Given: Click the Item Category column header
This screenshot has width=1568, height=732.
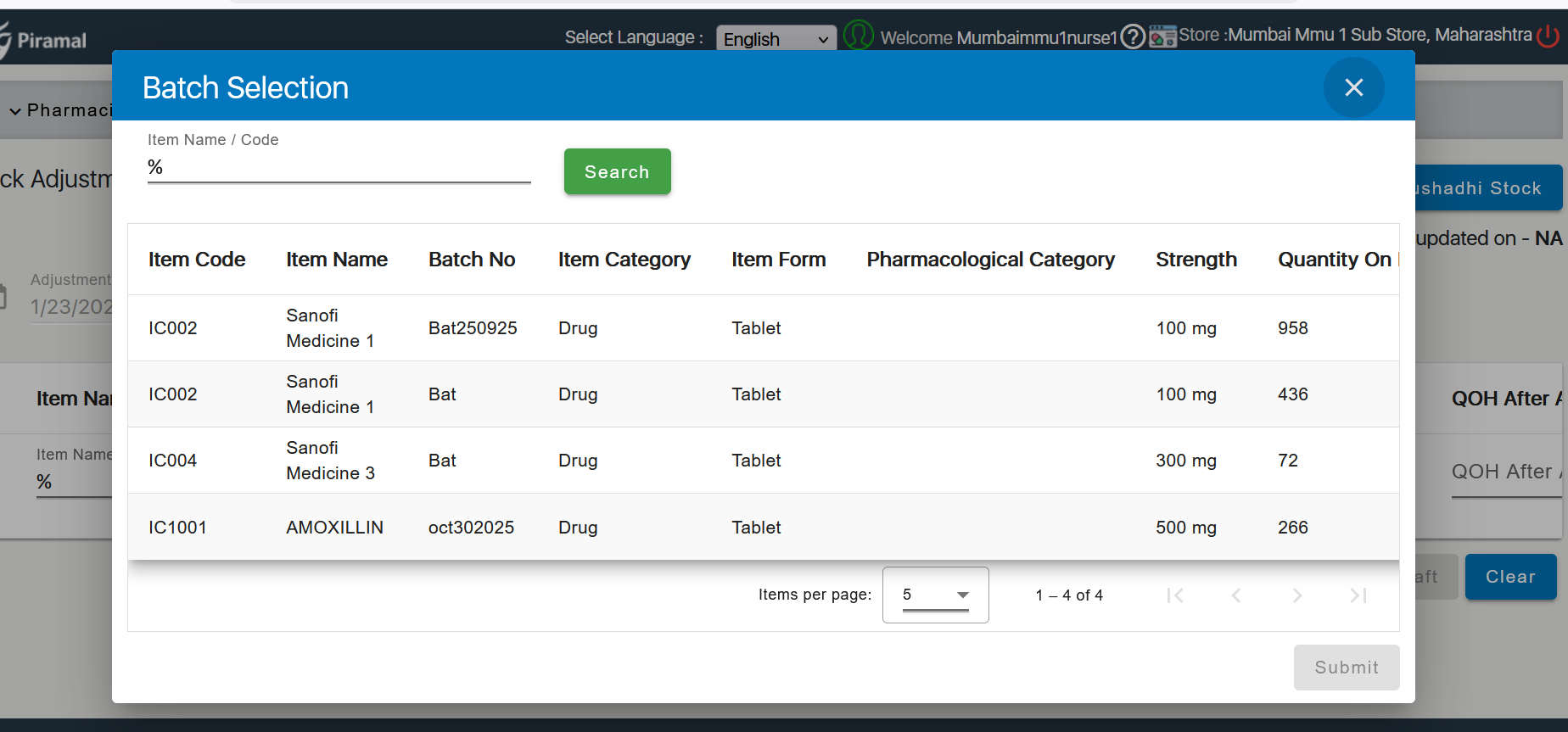Looking at the screenshot, I should (624, 260).
